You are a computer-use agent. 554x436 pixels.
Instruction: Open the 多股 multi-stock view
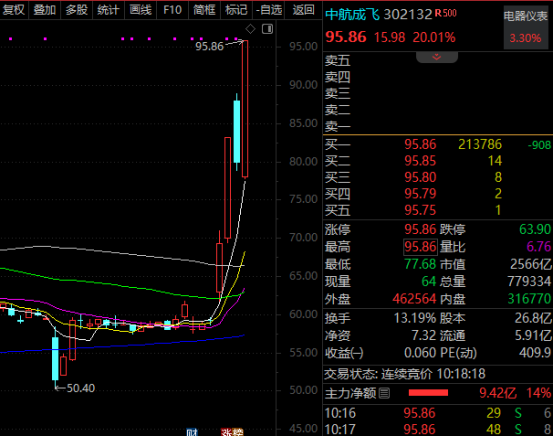point(76,10)
